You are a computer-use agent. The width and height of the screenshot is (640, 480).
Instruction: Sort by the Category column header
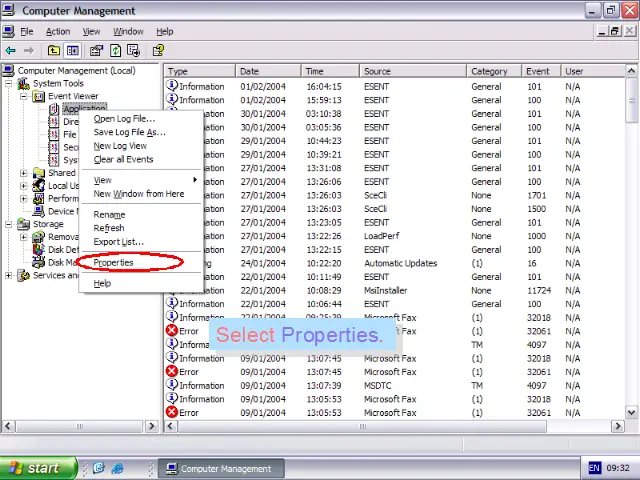coord(494,71)
